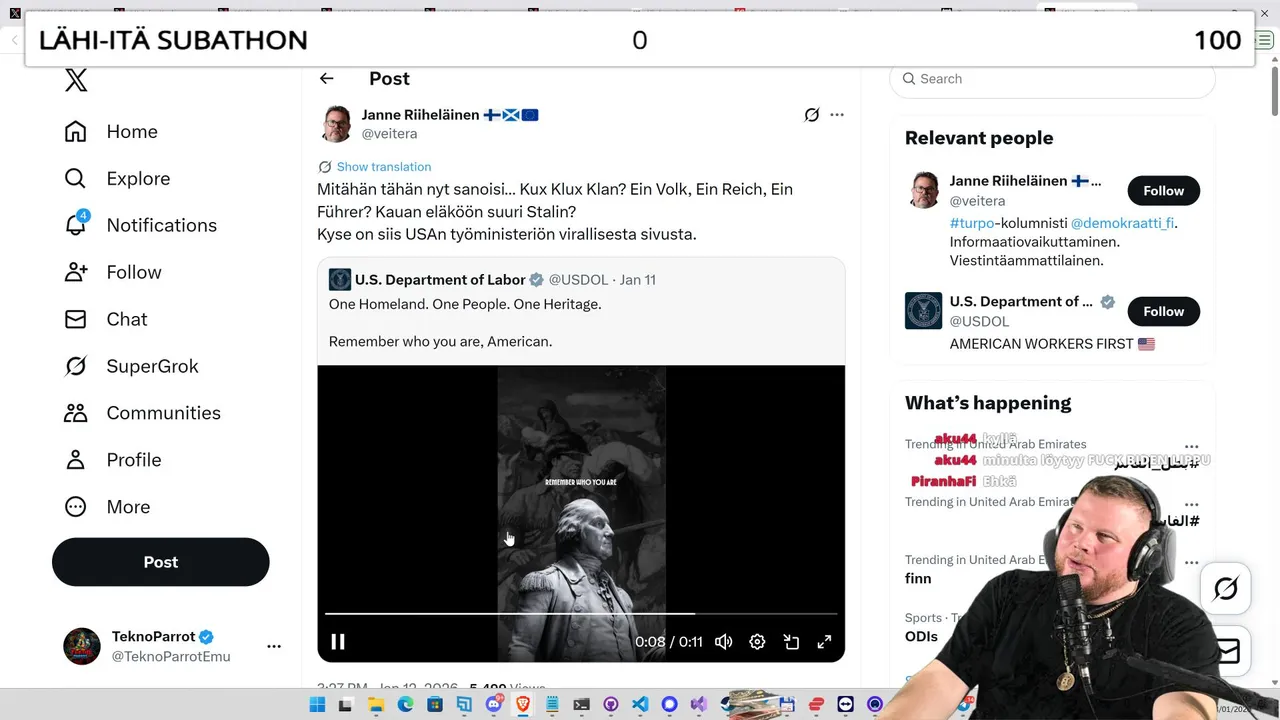Open the Explore magnifier icon
Screen dimensions: 1280x720
point(75,179)
